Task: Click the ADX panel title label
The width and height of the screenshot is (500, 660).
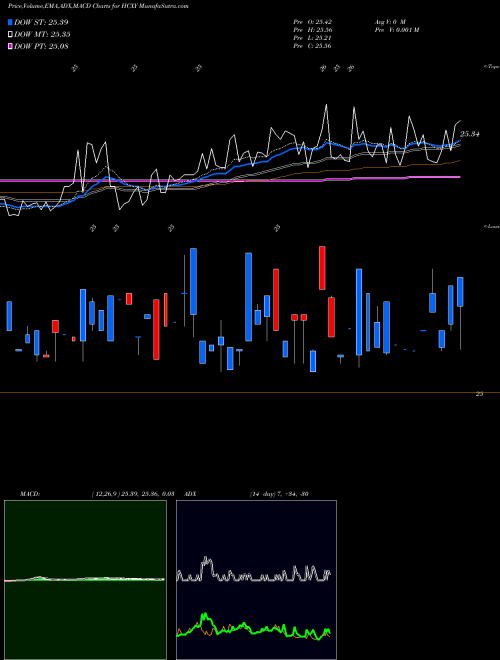Action: [190, 494]
